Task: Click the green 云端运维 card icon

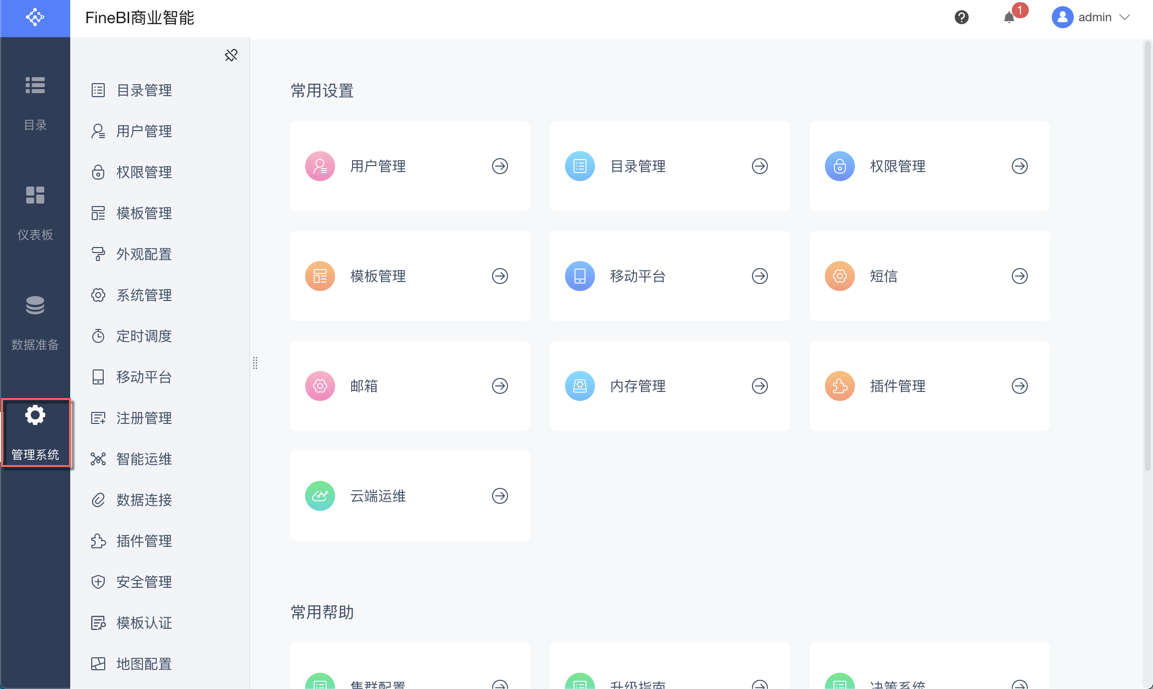Action: pos(320,496)
